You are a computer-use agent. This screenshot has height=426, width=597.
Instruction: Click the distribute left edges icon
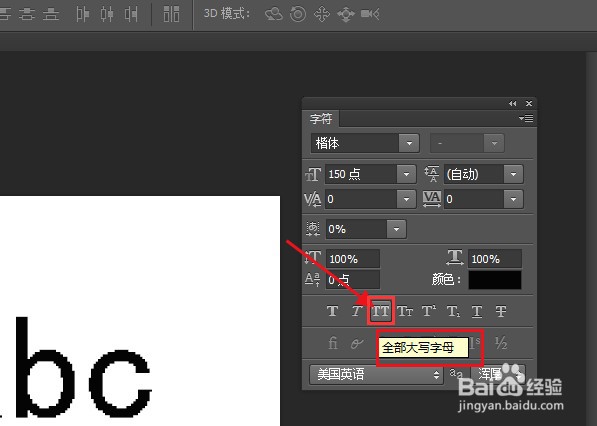pyautogui.click(x=83, y=14)
